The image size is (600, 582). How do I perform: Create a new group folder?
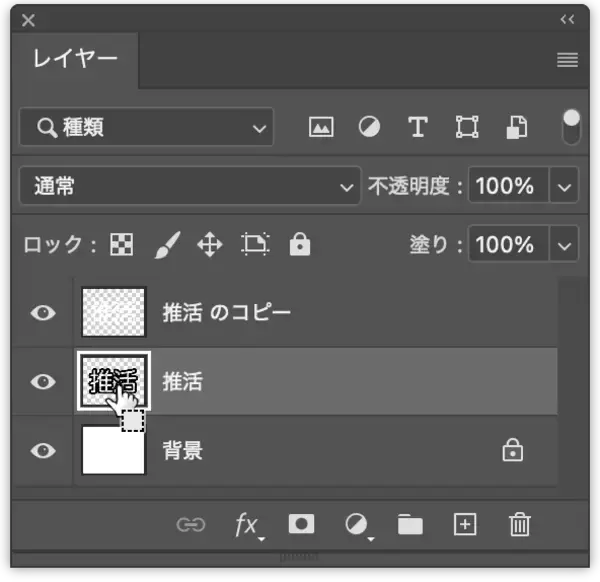point(410,524)
